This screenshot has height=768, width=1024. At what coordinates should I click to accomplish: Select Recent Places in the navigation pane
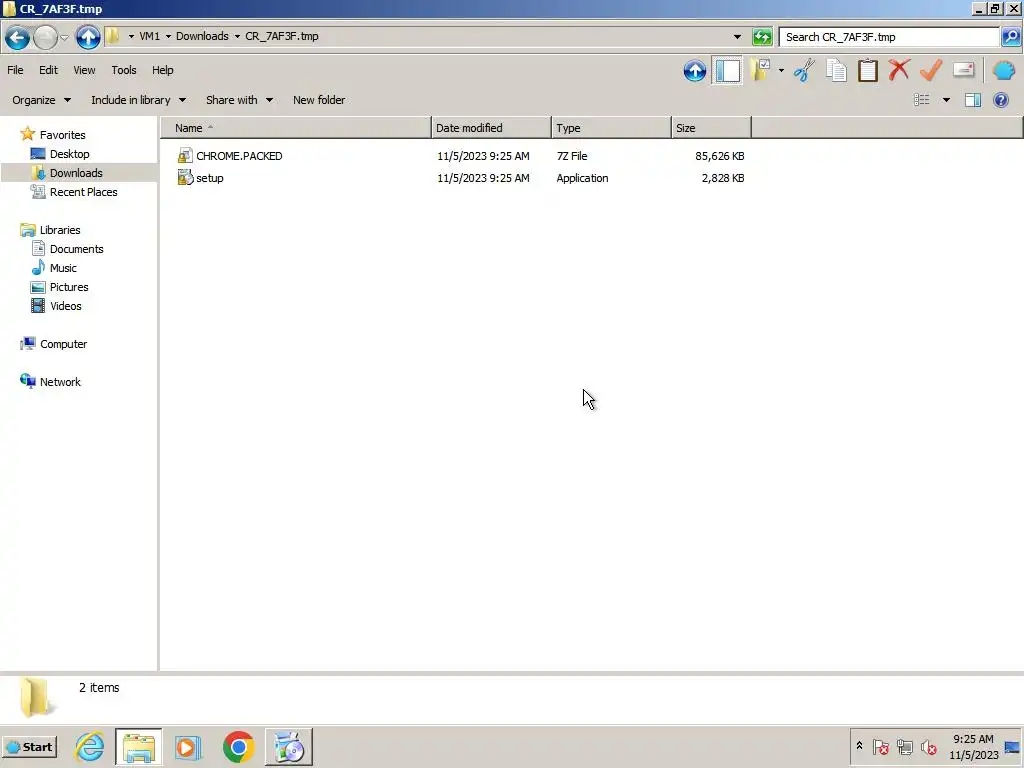[x=84, y=192]
